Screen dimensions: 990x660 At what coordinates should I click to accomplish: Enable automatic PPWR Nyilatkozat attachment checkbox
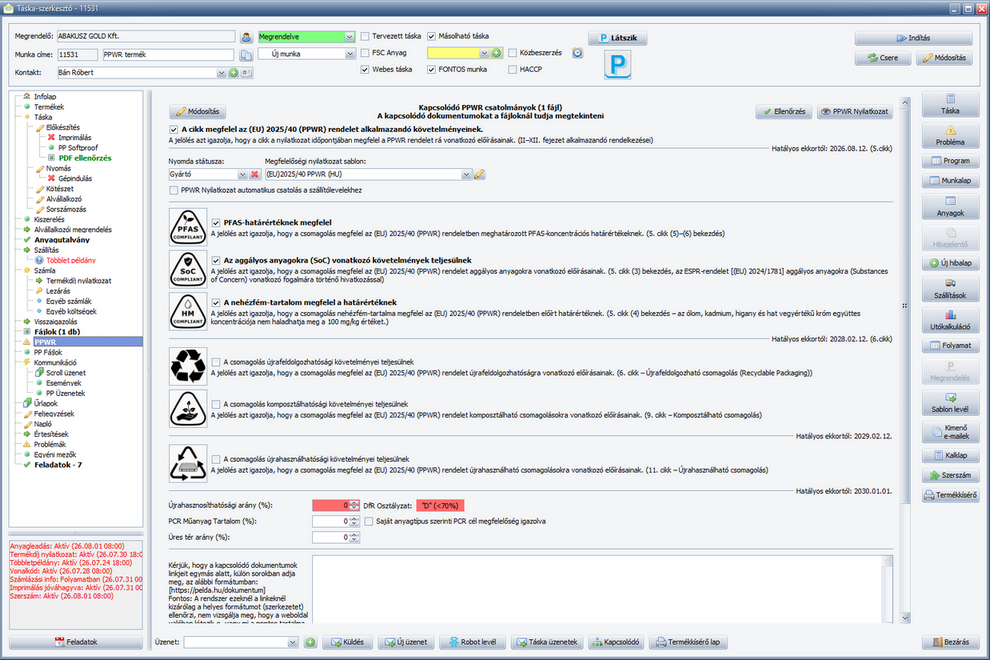[x=174, y=190]
